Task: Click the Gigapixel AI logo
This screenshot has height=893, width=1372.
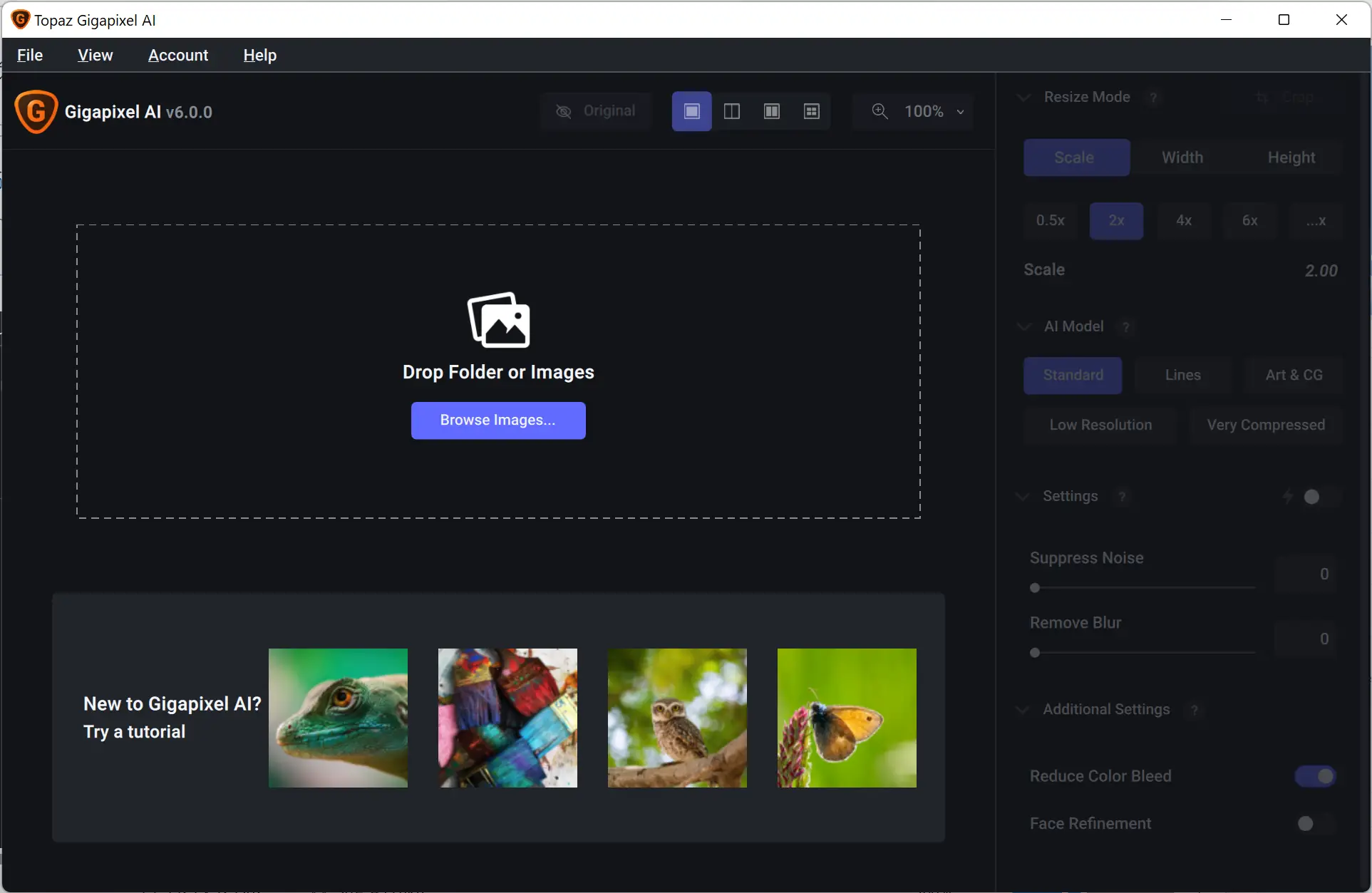Action: point(36,112)
